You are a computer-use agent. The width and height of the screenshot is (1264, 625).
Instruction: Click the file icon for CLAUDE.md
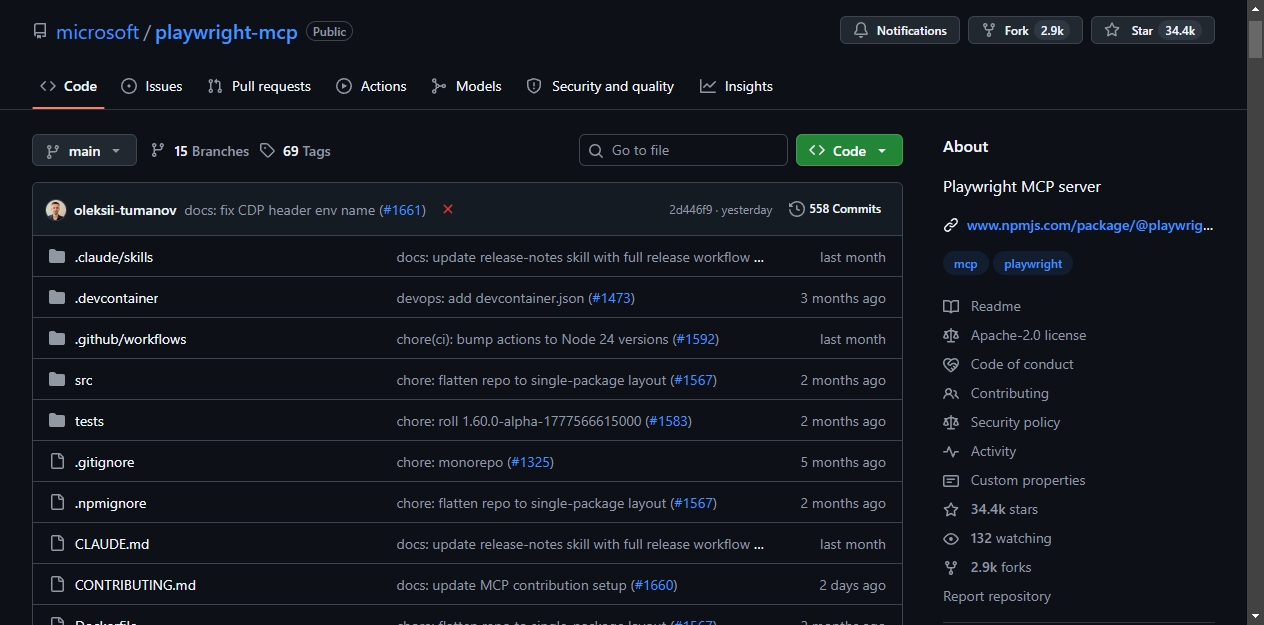(57, 544)
